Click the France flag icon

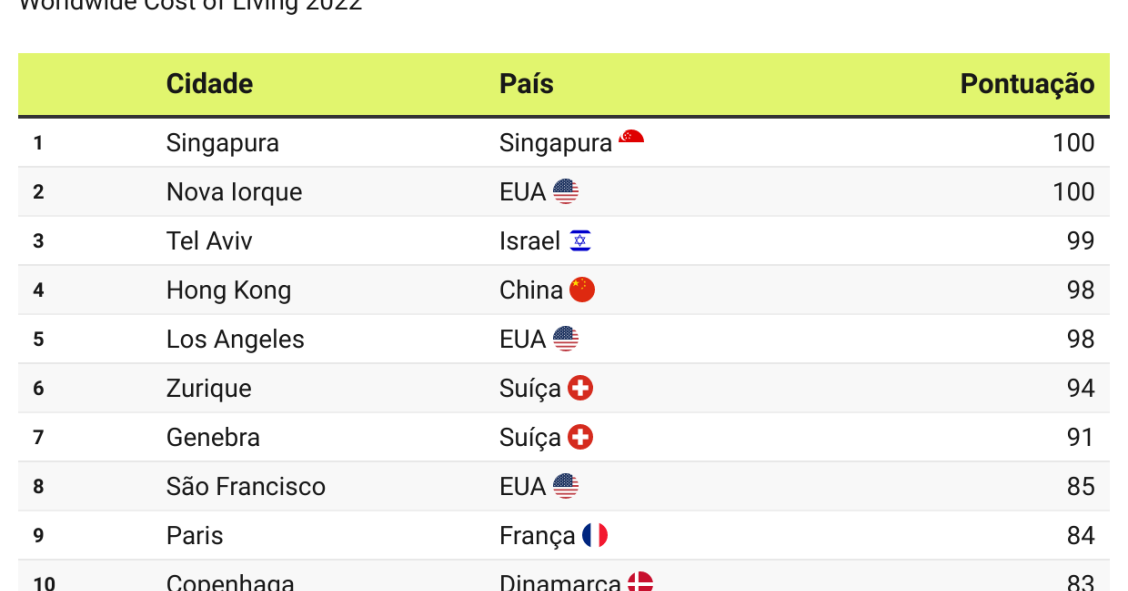click(595, 536)
